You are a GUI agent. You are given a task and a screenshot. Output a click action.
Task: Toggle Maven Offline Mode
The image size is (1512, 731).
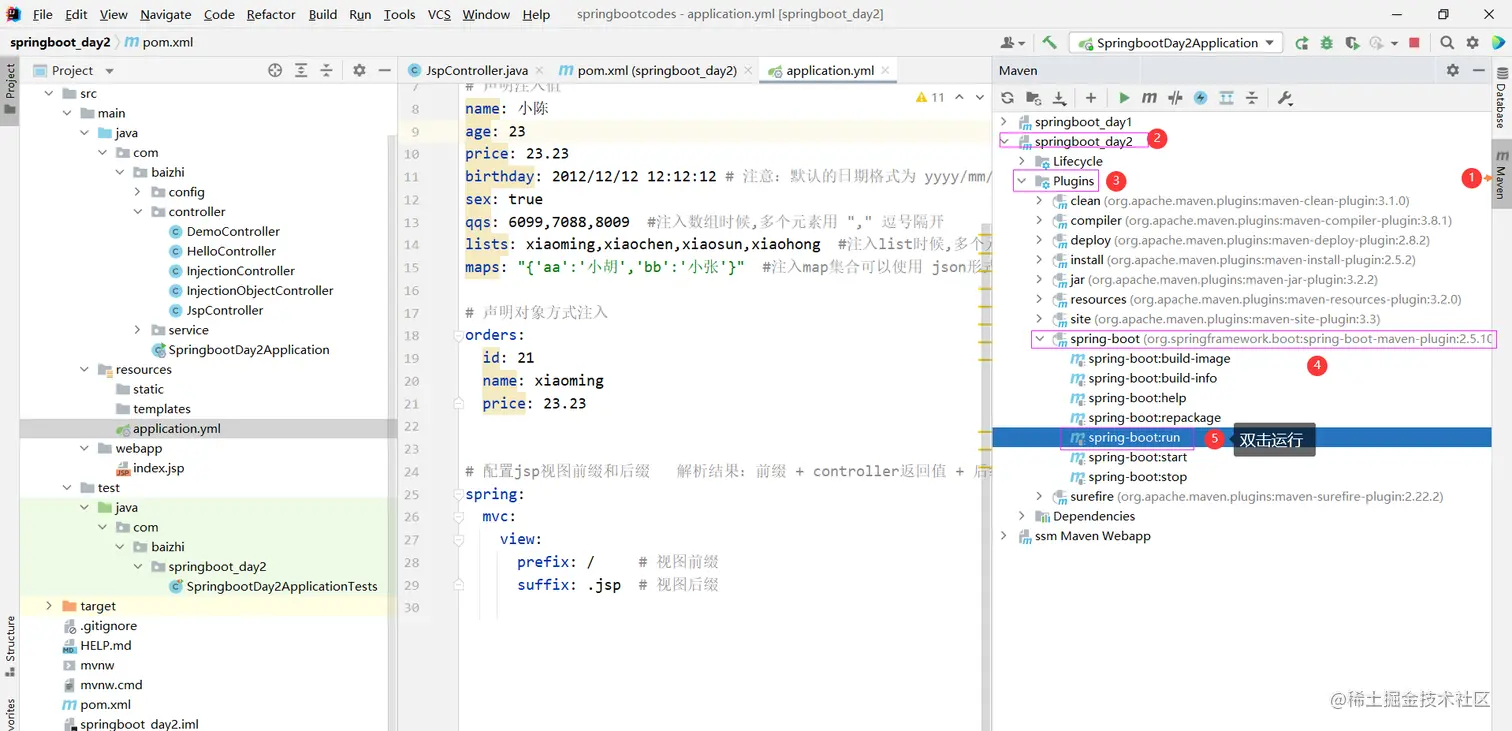pyautogui.click(x=1175, y=98)
